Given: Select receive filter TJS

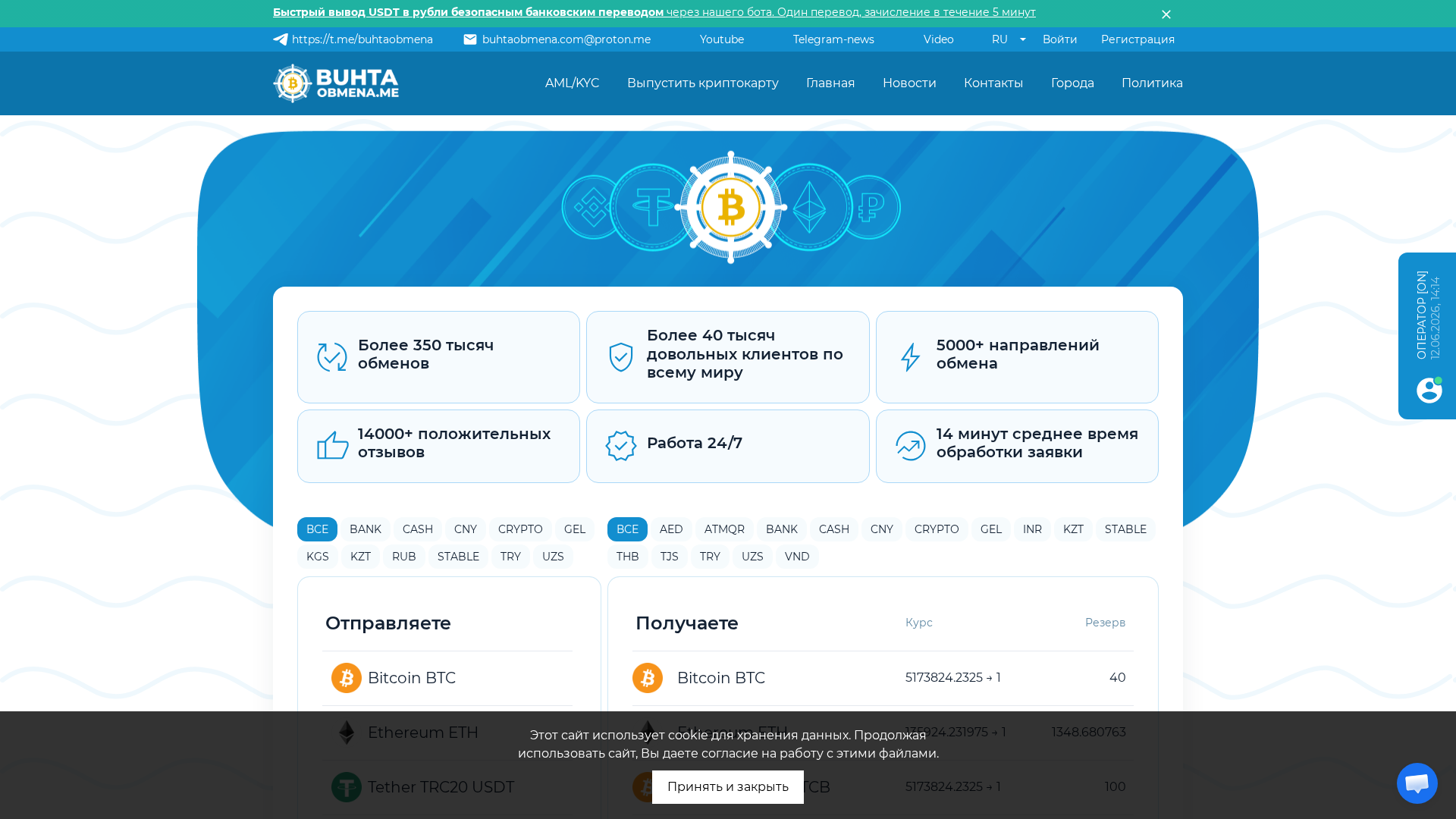Looking at the screenshot, I should [x=670, y=557].
